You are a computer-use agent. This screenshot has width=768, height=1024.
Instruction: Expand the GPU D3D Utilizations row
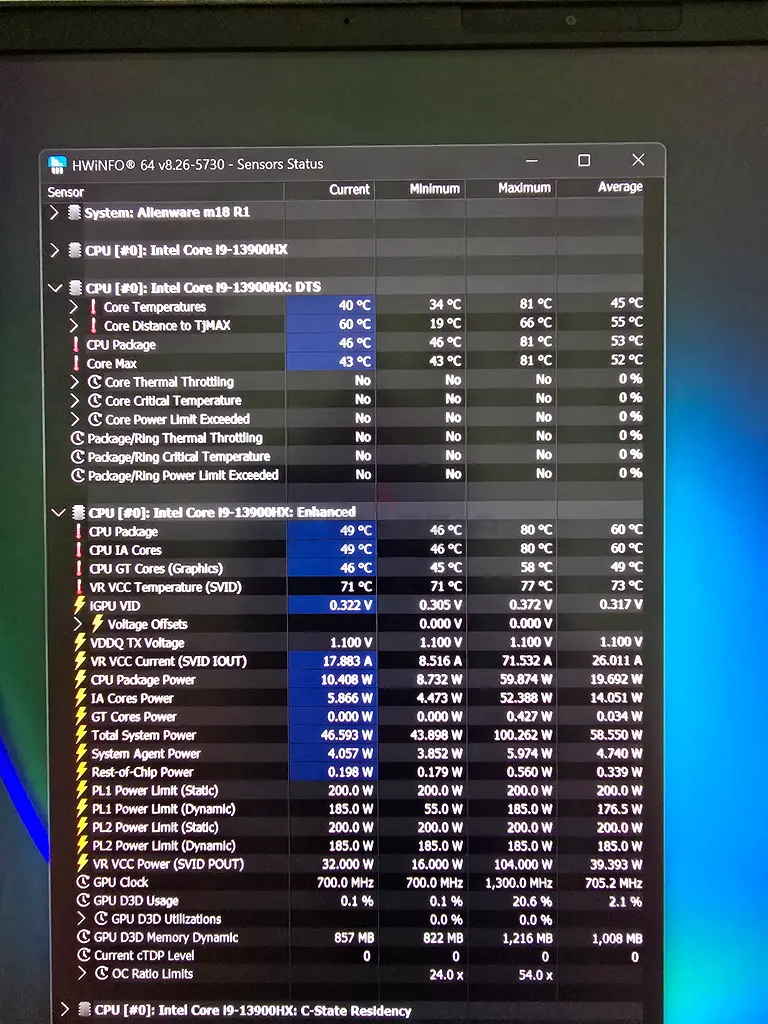coord(82,919)
